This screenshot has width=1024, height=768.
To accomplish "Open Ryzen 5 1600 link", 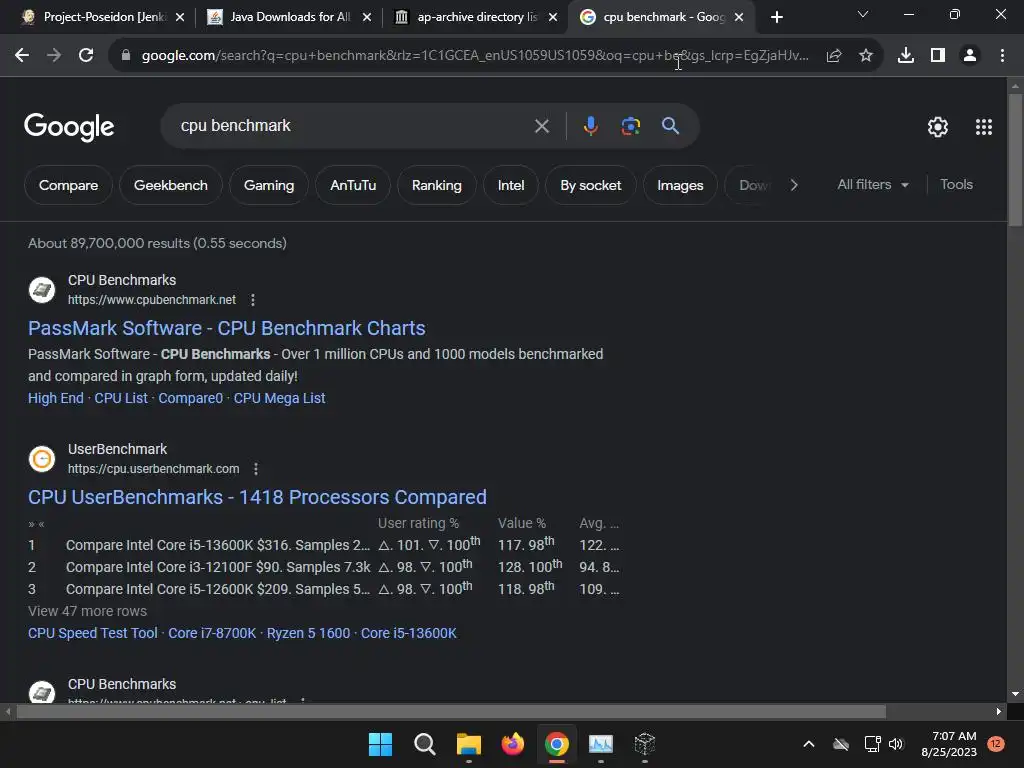I will click(x=308, y=633).
